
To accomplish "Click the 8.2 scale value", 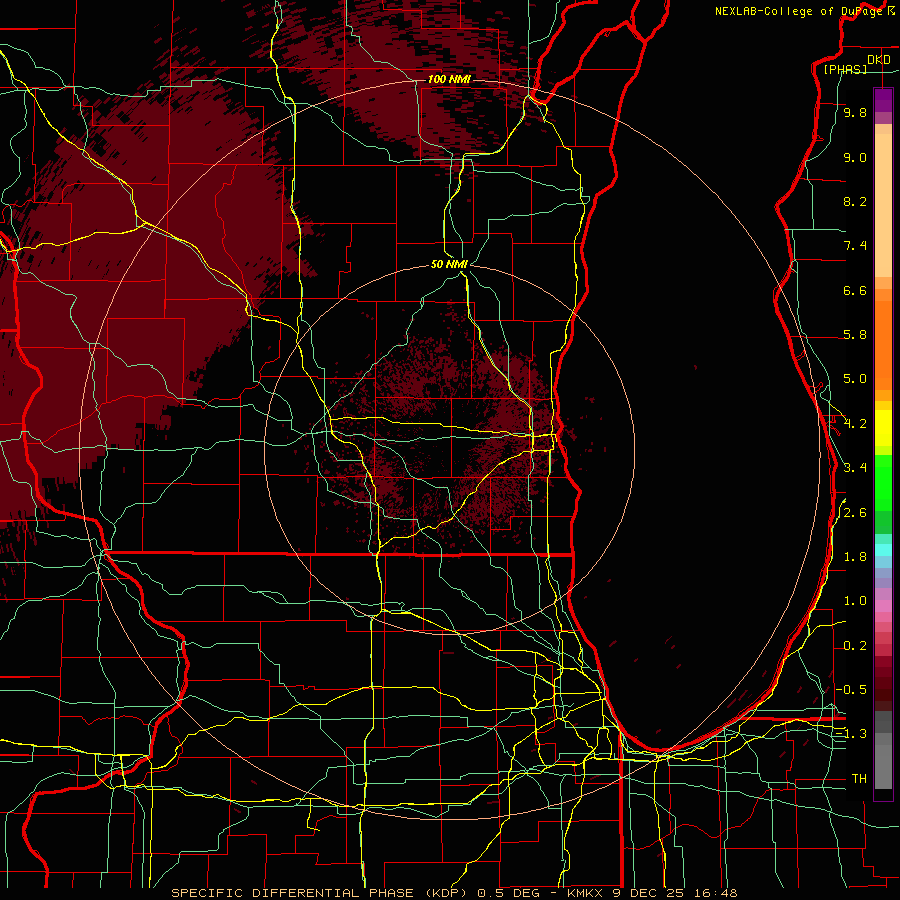I will [x=855, y=201].
